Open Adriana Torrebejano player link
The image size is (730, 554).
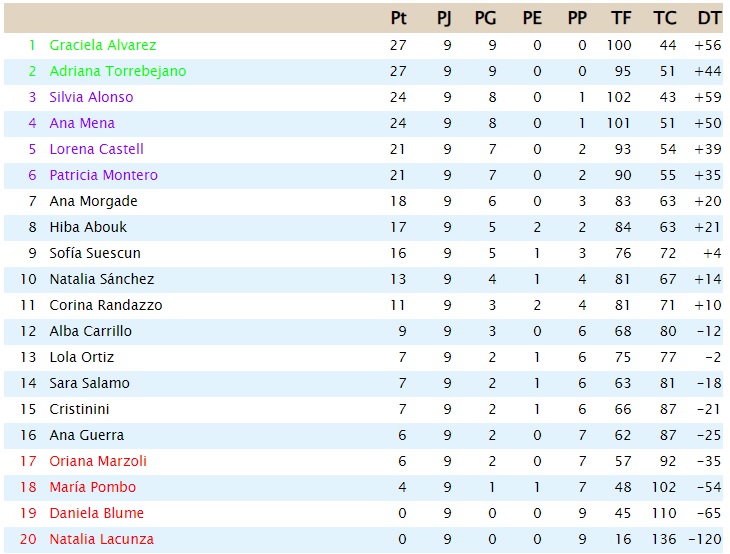[x=118, y=71]
